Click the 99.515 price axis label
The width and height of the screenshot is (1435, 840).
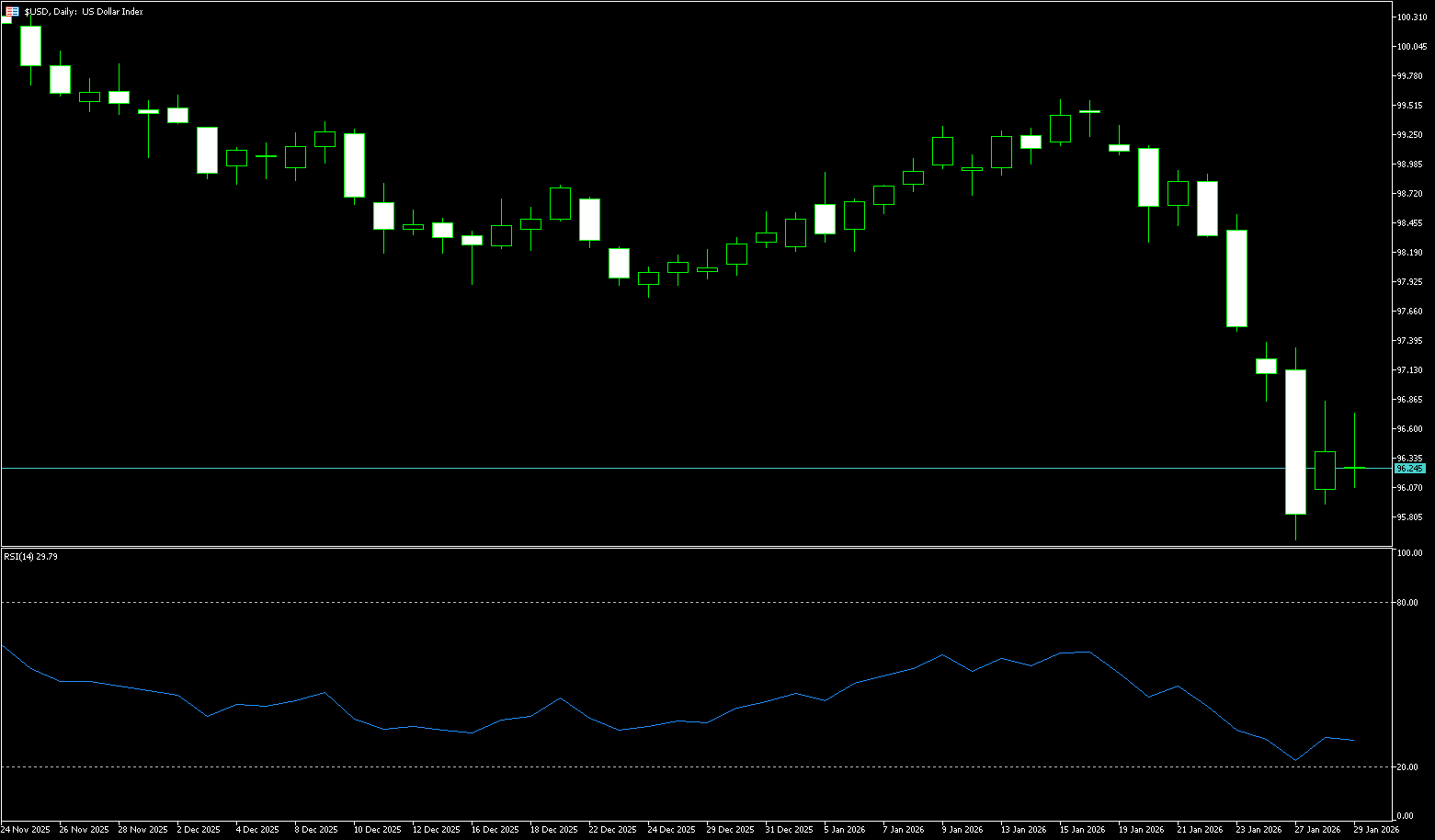tap(1410, 106)
